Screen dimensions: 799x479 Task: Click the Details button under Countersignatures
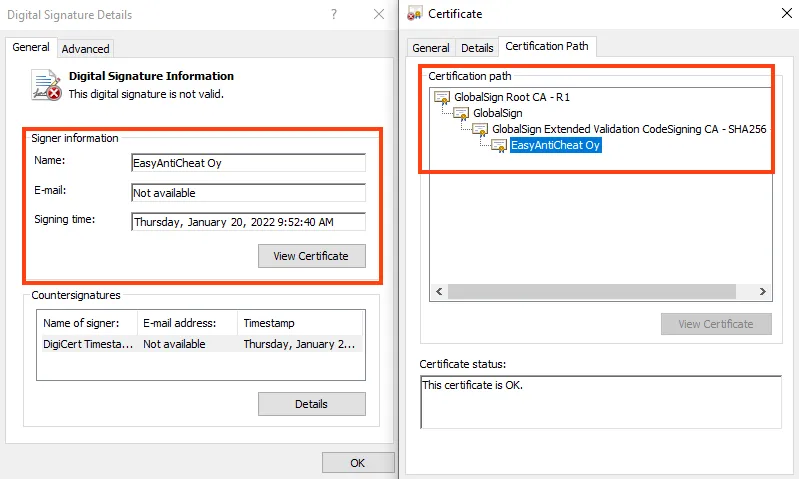[311, 404]
